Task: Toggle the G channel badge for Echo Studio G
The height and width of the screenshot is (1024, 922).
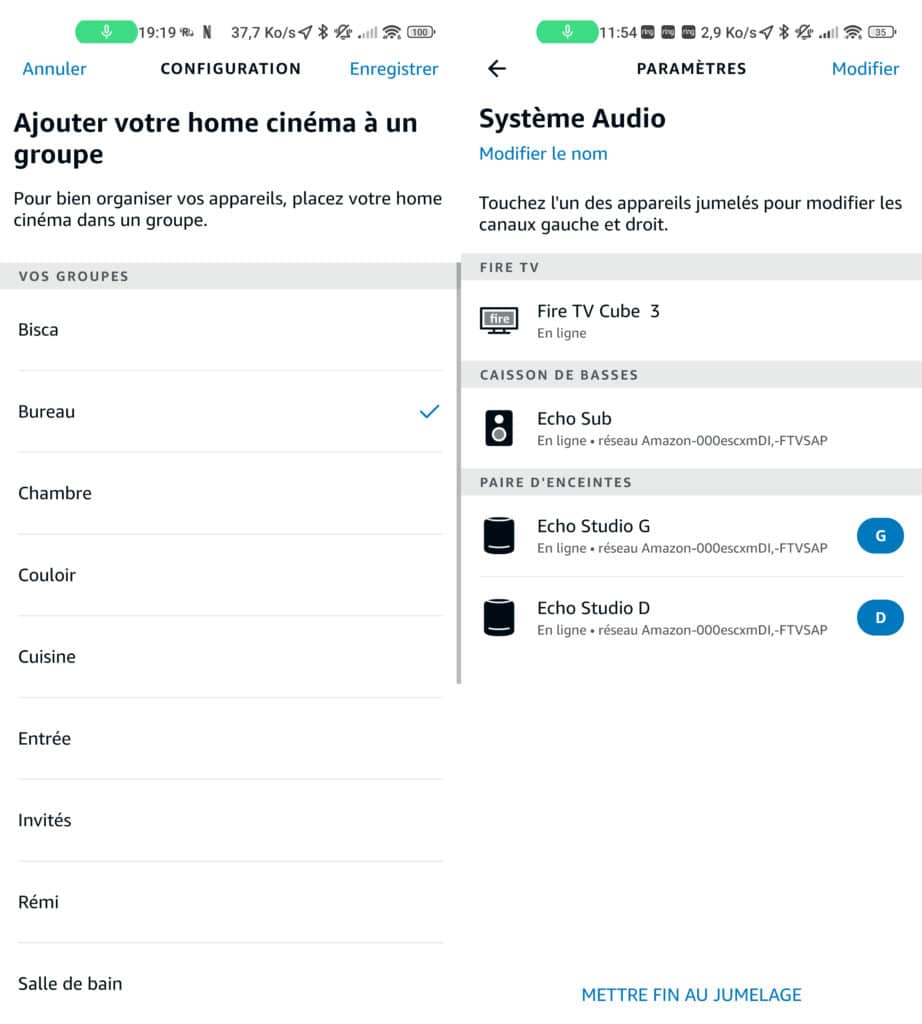Action: coord(880,536)
